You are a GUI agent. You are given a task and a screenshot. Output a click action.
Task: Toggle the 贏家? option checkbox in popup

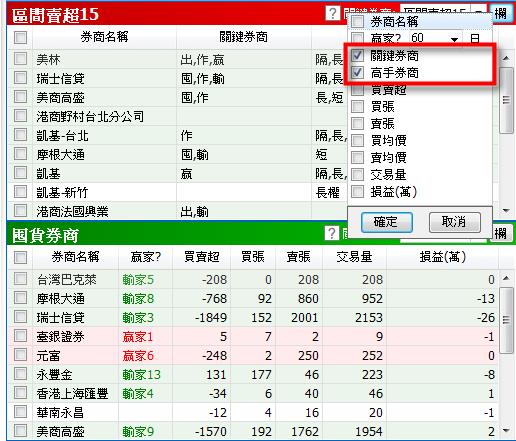point(358,38)
